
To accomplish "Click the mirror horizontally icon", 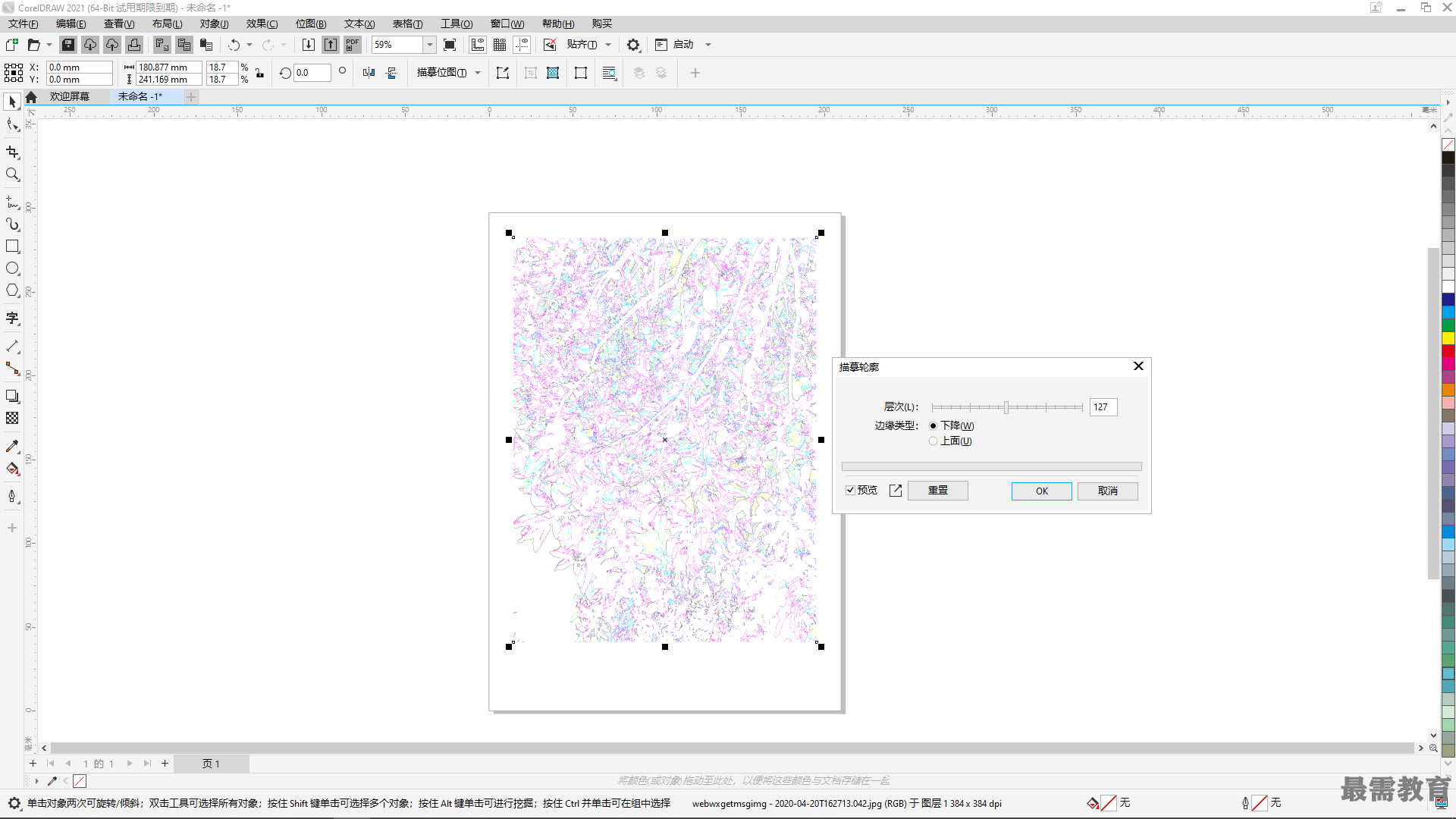I will click(369, 73).
